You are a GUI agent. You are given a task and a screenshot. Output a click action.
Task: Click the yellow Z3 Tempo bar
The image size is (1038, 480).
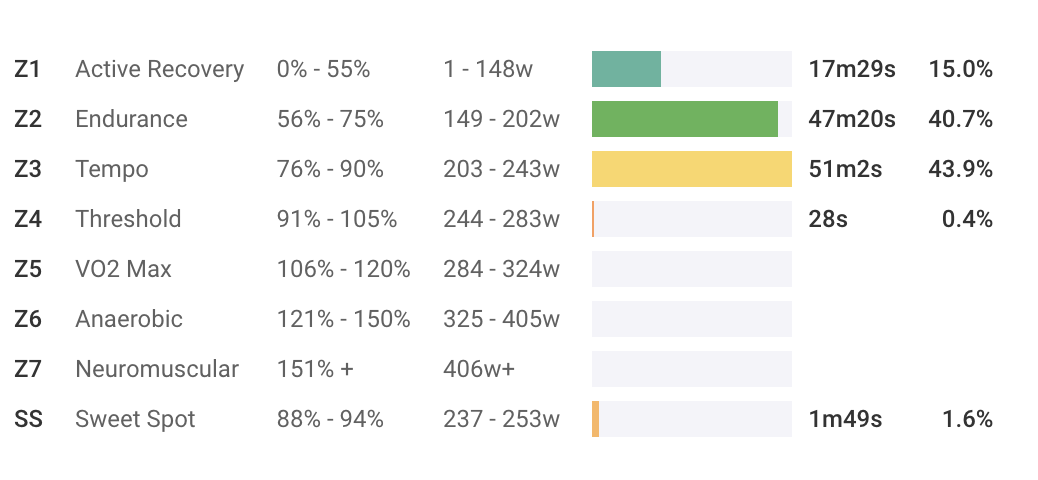pos(692,169)
